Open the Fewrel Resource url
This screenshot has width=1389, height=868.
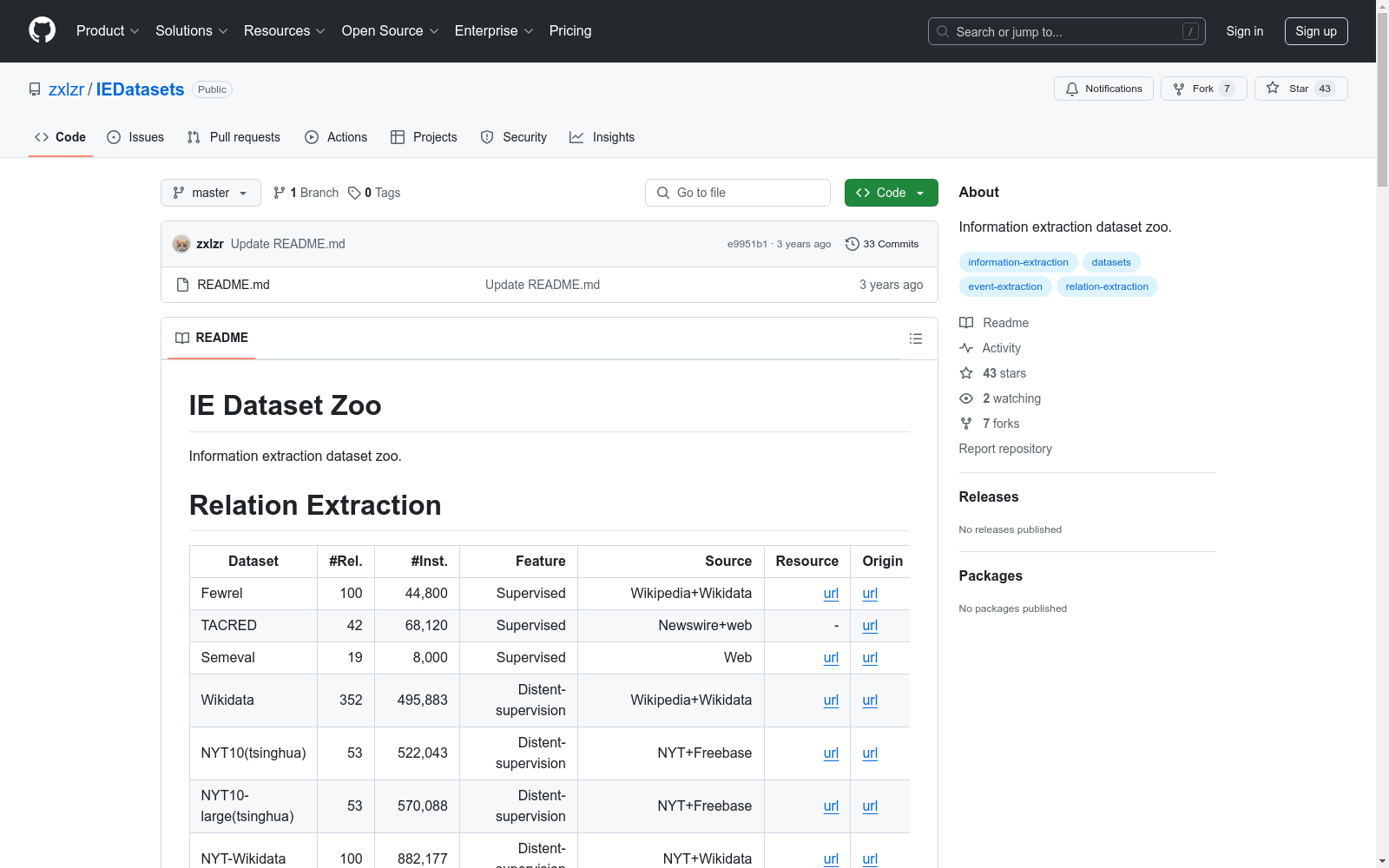pos(831,594)
